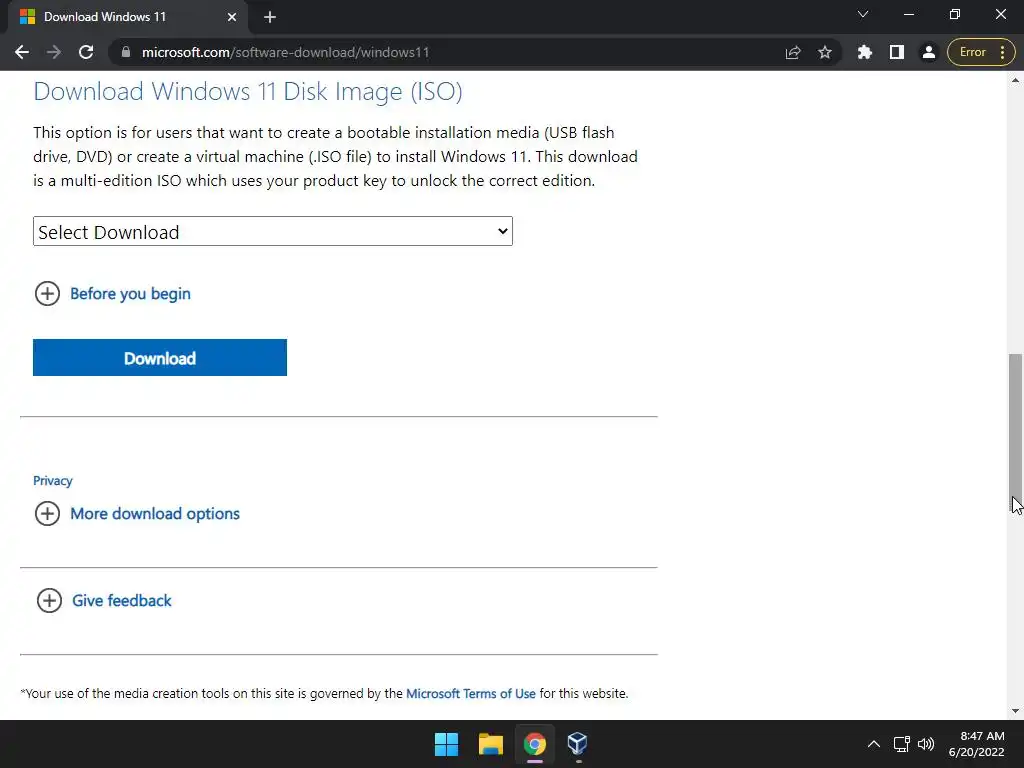This screenshot has width=1024, height=768.
Task: Restore down the Chrome window
Action: coord(955,14)
